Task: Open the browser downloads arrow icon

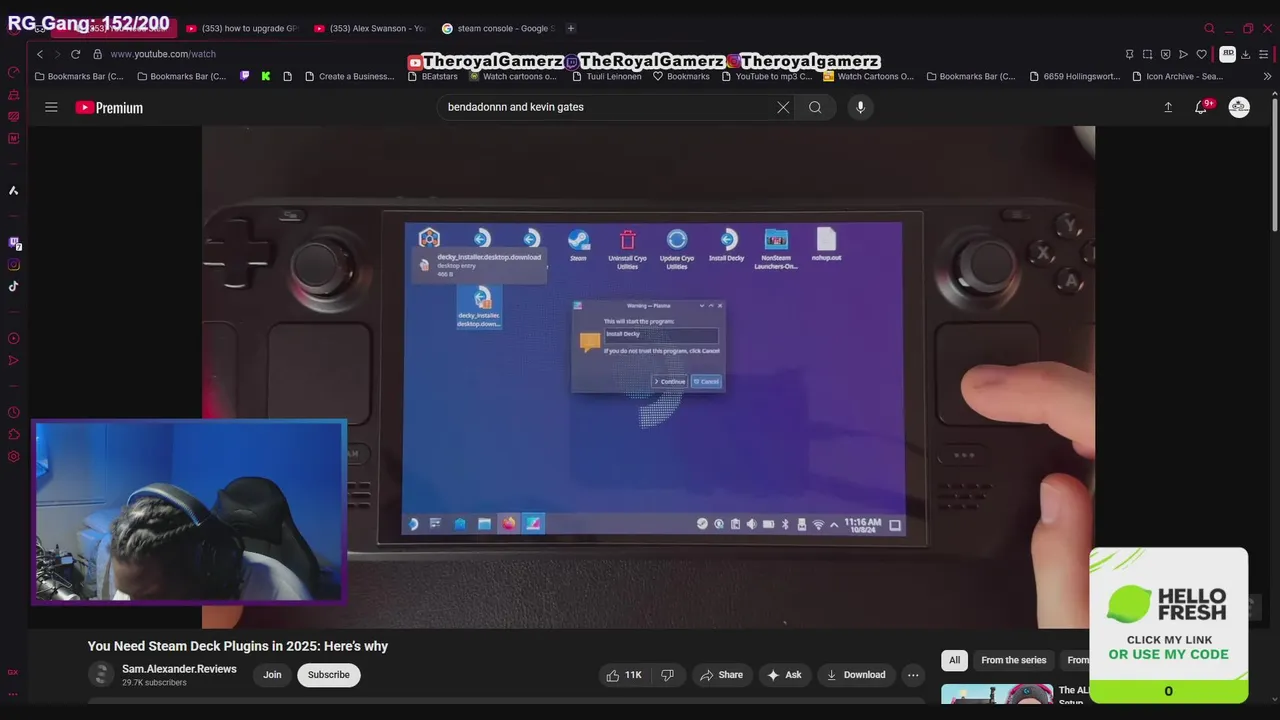Action: (1245, 54)
